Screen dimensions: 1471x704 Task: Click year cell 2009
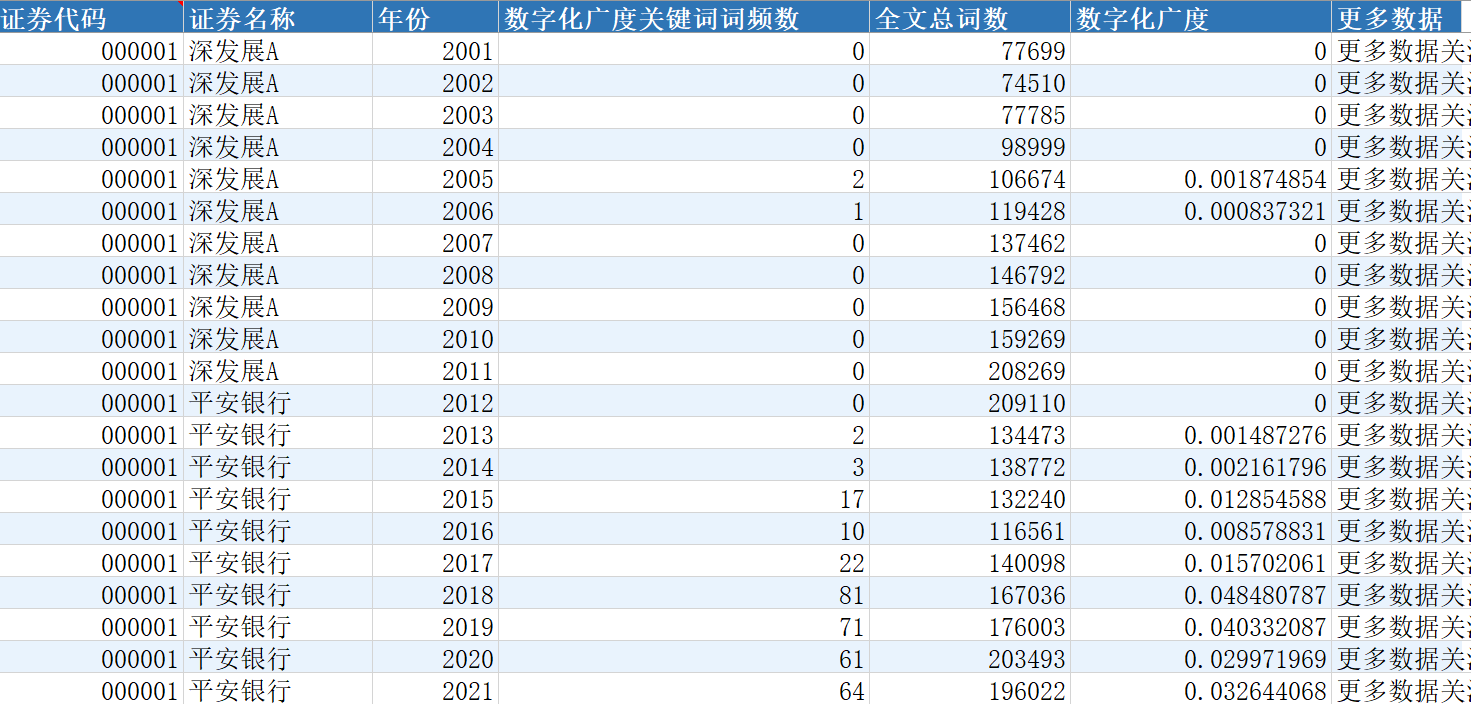[435, 307]
